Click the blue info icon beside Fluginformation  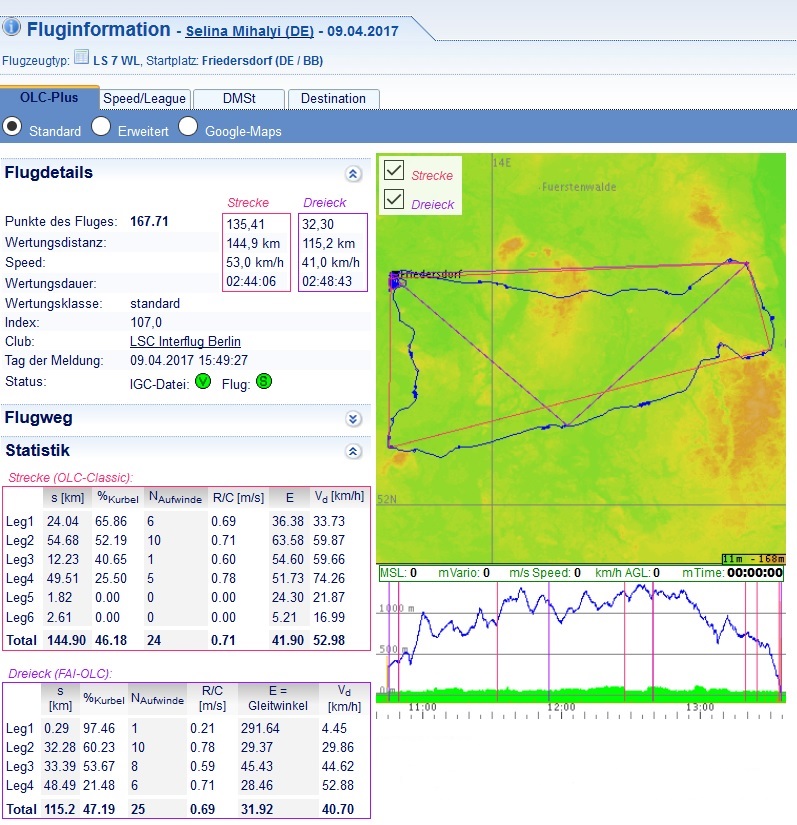point(12,28)
